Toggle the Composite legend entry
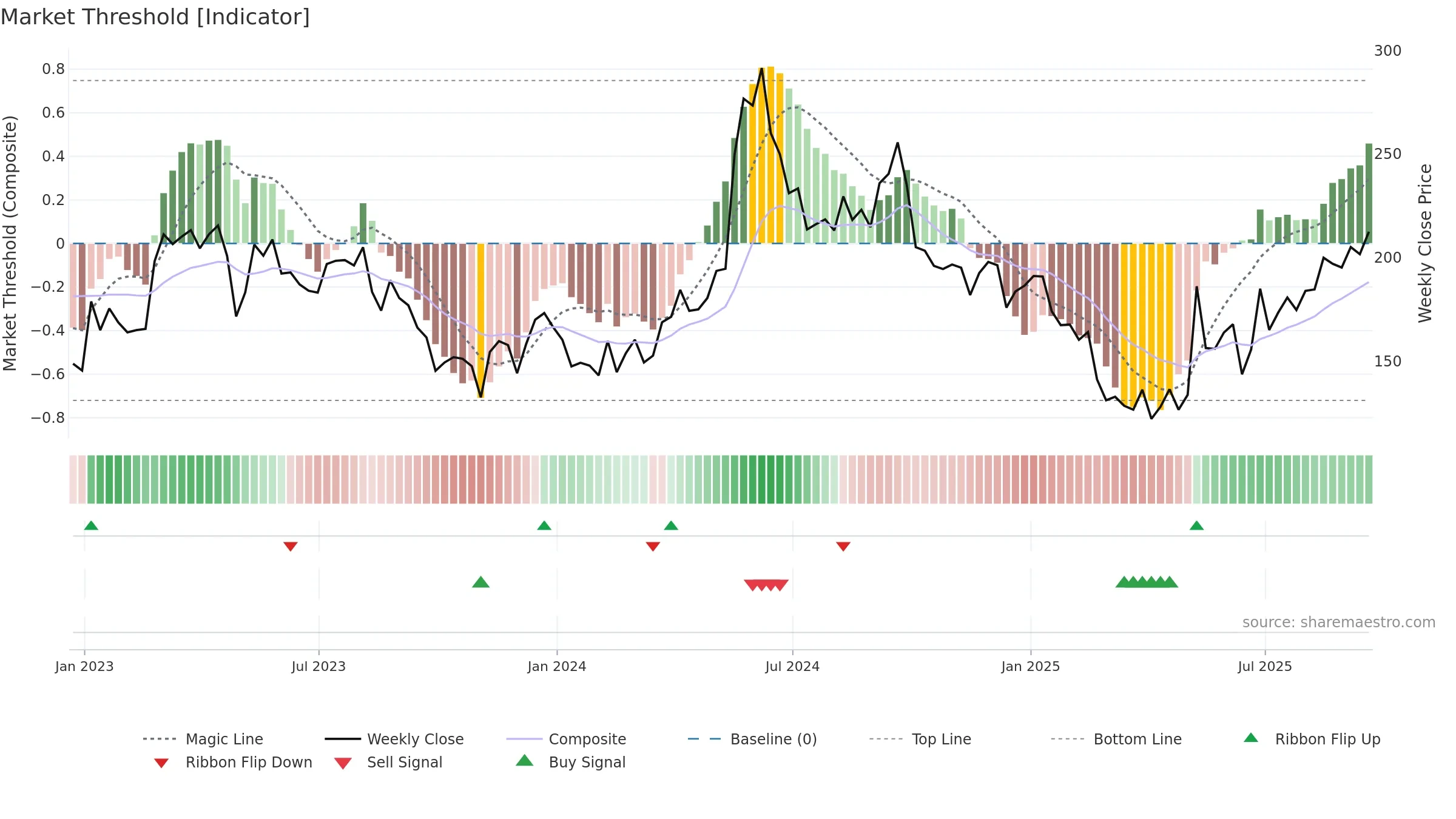1456x819 pixels. [x=566, y=739]
